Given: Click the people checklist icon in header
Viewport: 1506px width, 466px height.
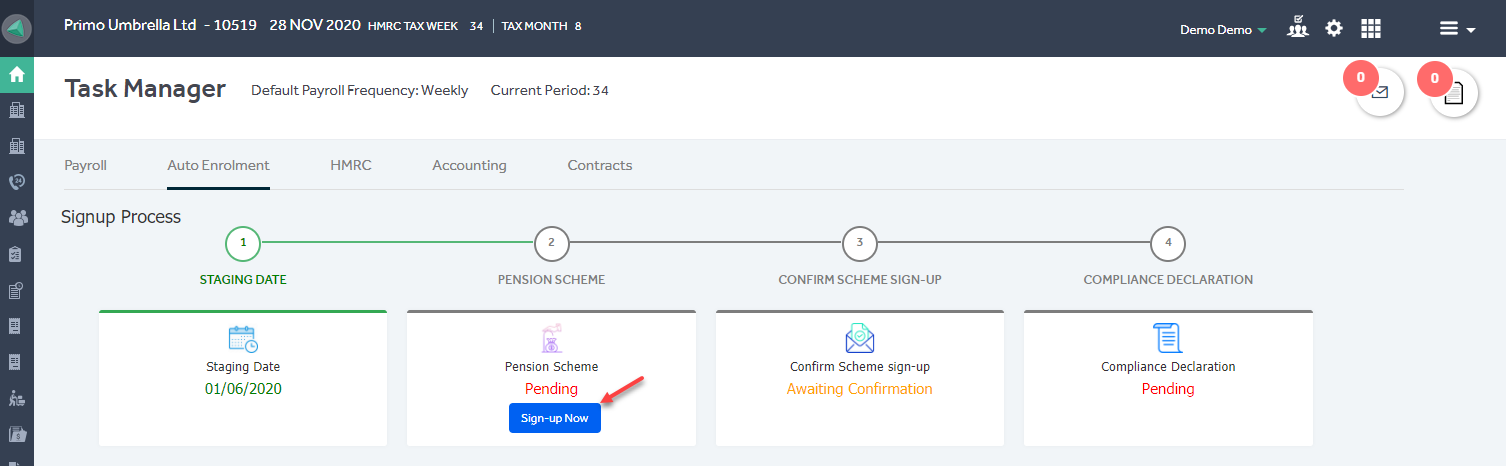Looking at the screenshot, I should point(1298,27).
